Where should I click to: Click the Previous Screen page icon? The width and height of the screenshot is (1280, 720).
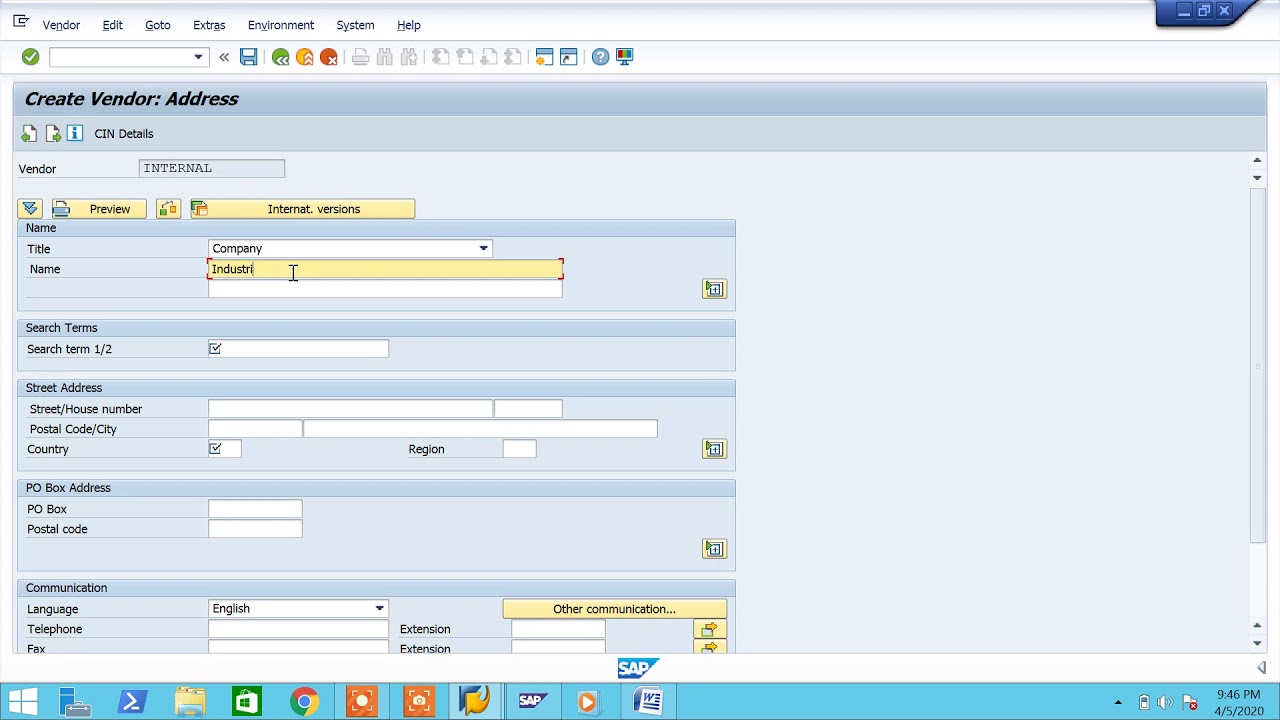click(29, 133)
